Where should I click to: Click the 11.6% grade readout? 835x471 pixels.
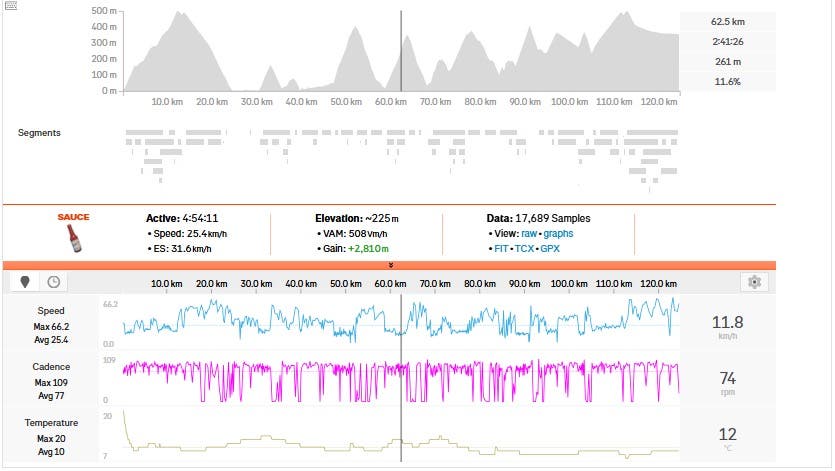pyautogui.click(x=727, y=81)
